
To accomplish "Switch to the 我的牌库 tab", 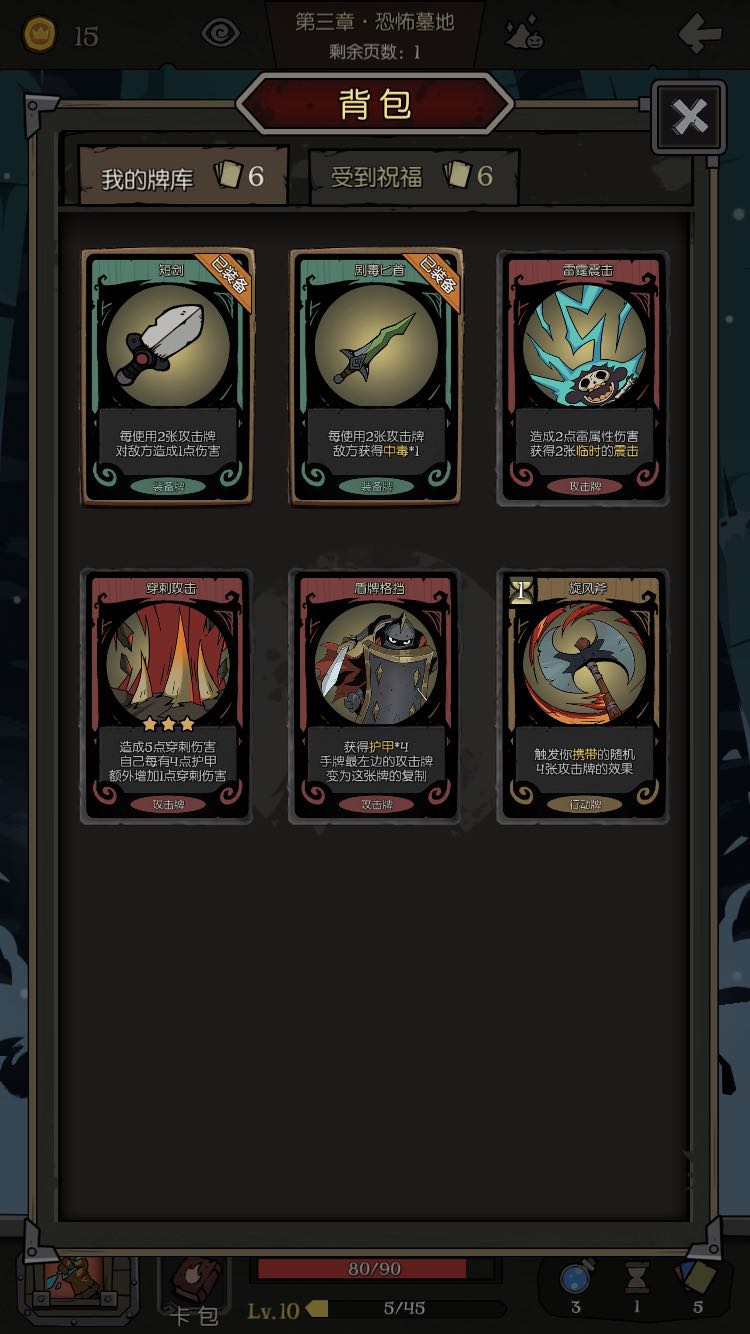I will (183, 176).
